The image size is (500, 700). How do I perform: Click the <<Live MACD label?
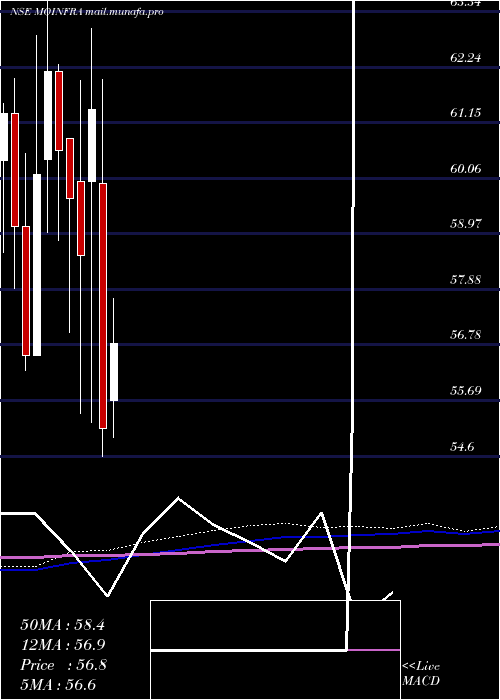pyautogui.click(x=421, y=674)
